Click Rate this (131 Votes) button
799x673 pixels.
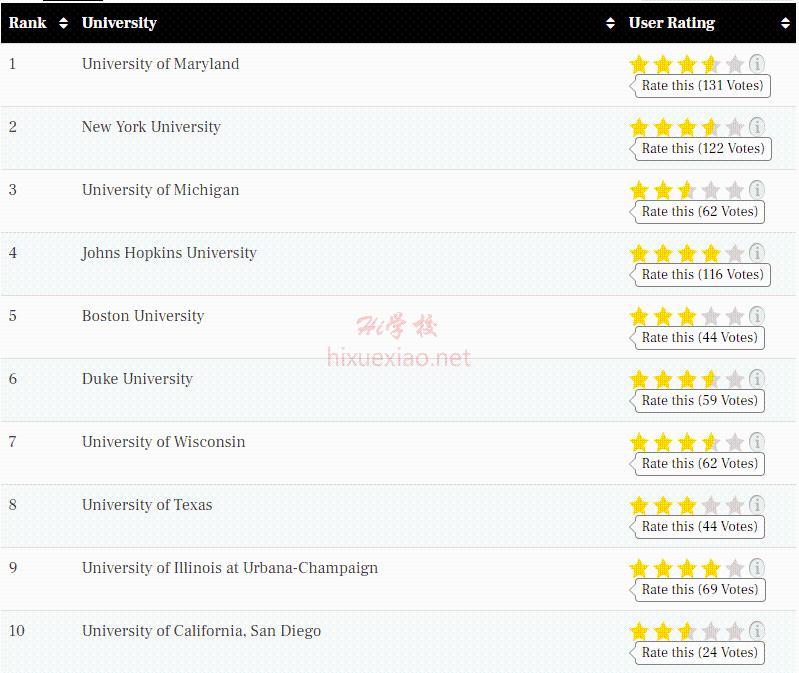coord(700,86)
